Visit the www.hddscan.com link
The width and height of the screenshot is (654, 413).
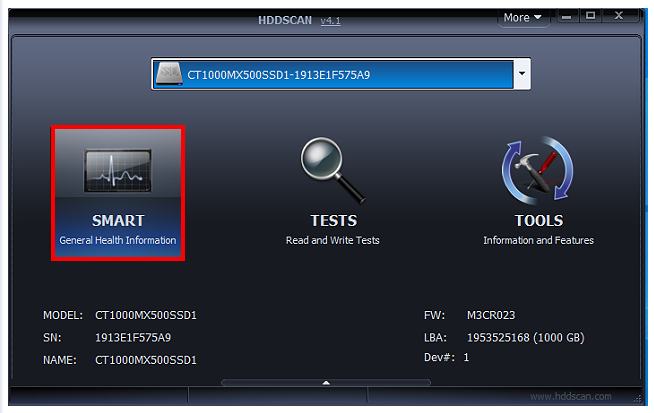[571, 396]
